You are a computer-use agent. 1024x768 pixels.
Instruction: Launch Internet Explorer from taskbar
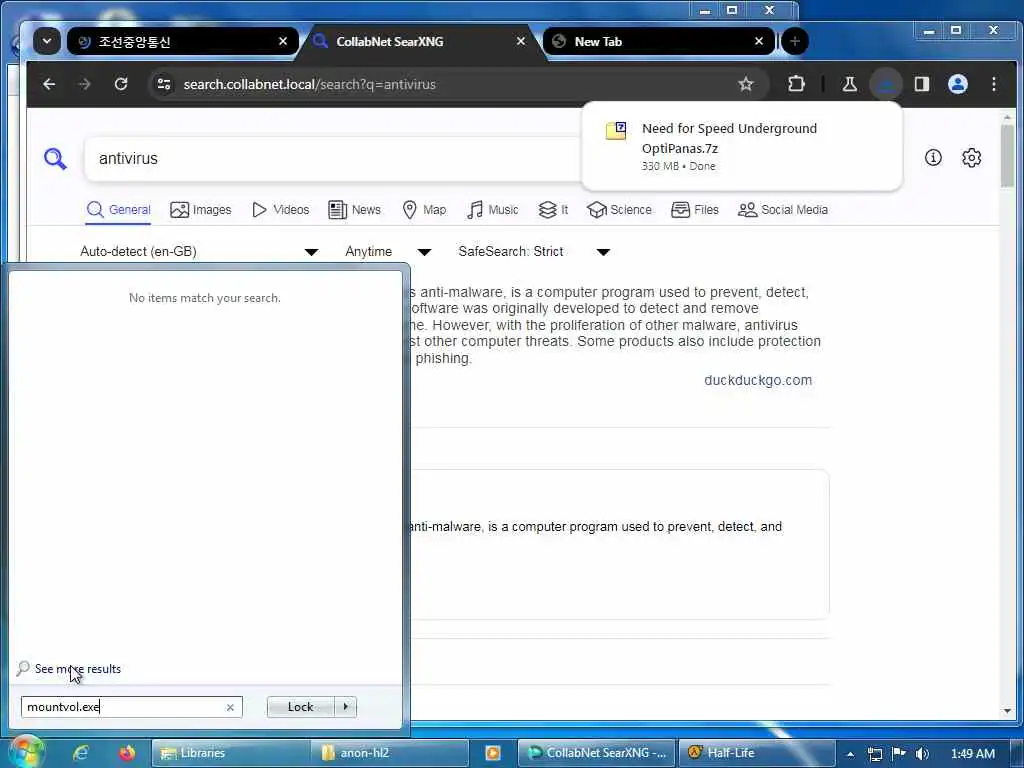[81, 753]
